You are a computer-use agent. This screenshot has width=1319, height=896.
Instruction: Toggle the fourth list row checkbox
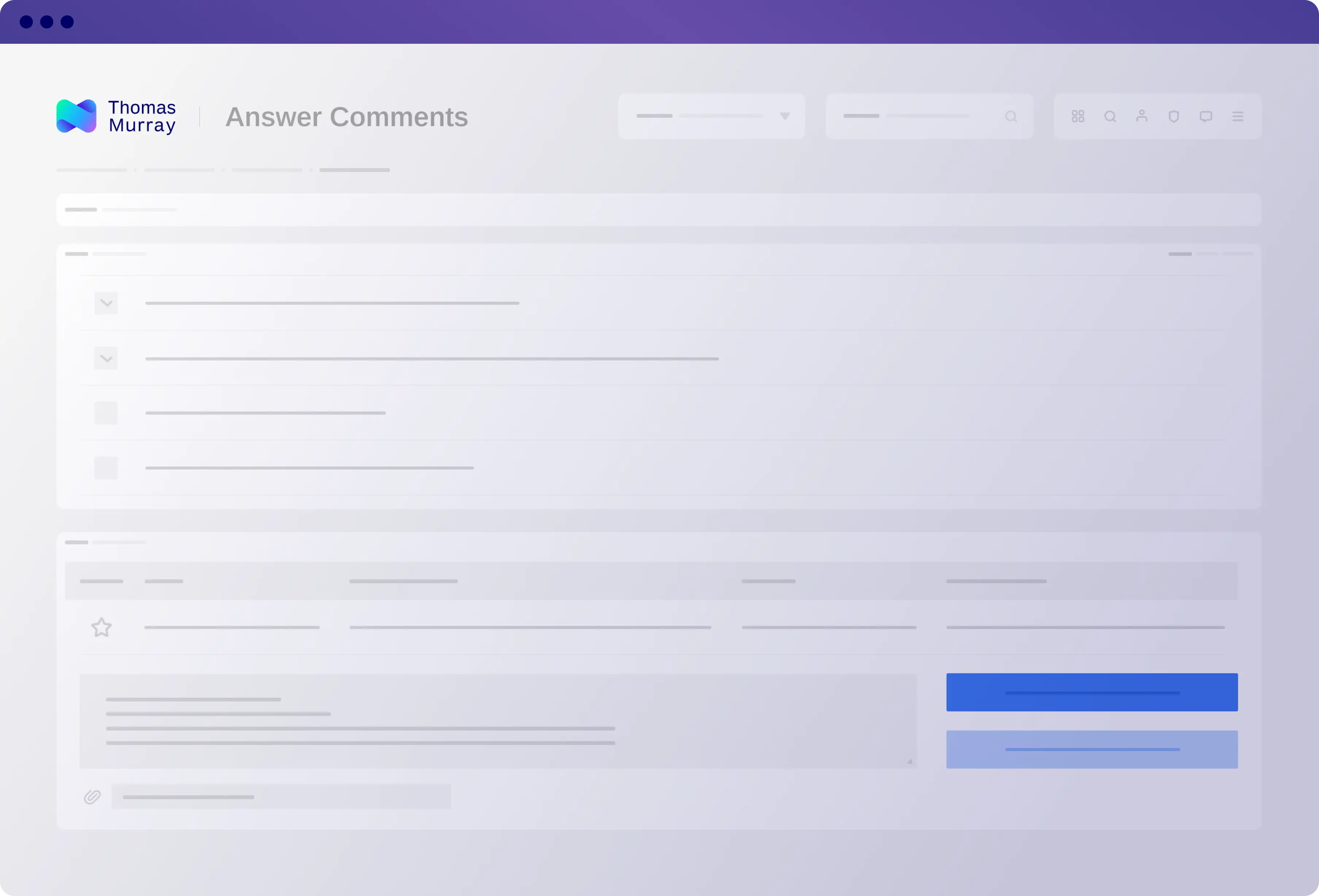[106, 468]
